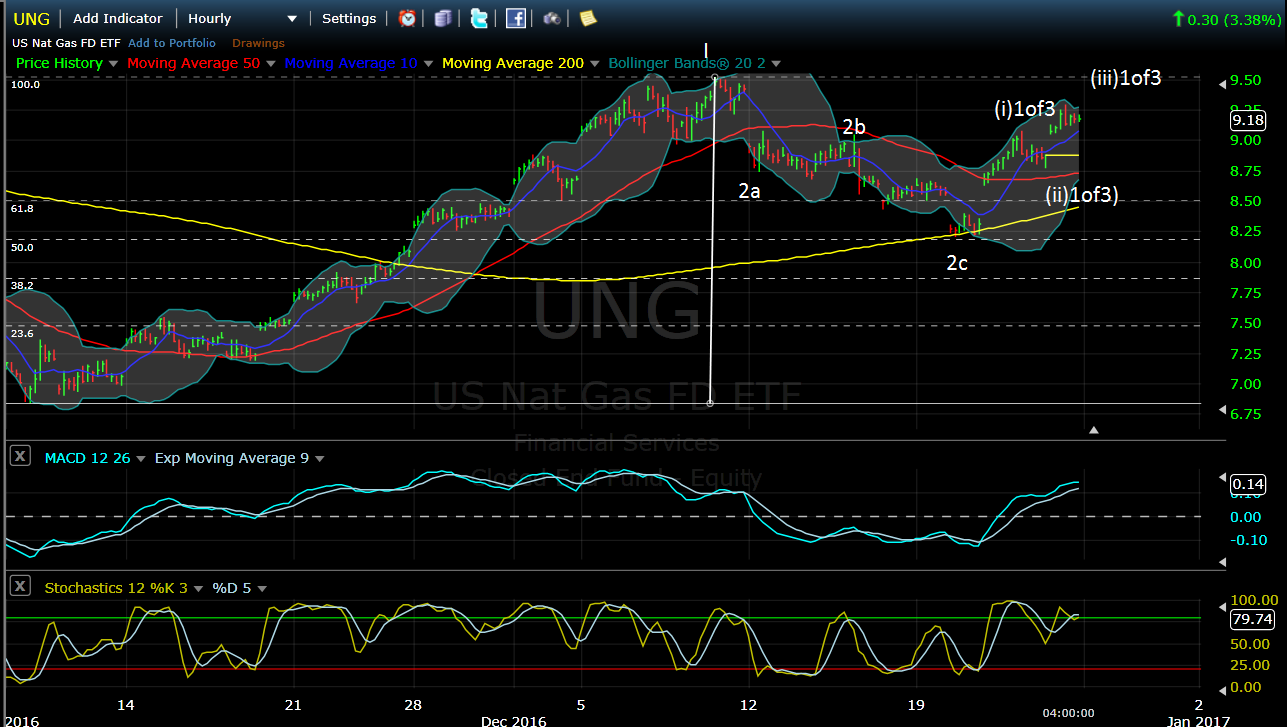Screen dimensions: 1287x727
Task: Click the camera snapshot icon
Action: click(551, 18)
